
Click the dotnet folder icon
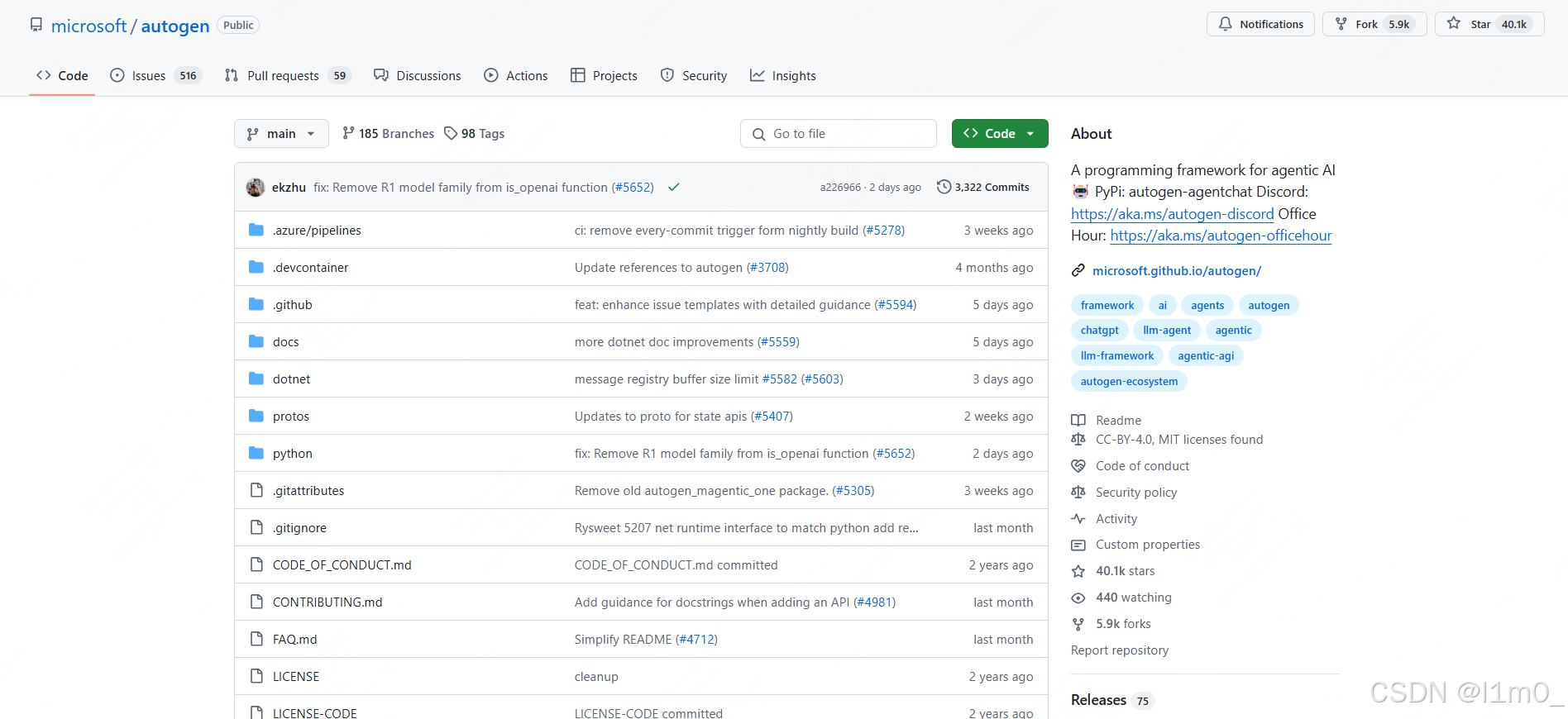click(x=256, y=379)
